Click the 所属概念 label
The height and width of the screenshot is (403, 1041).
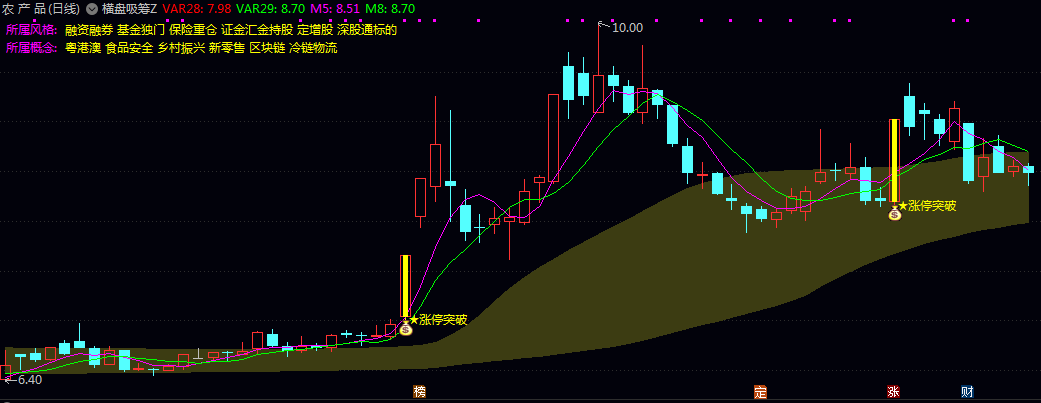[x=32, y=48]
